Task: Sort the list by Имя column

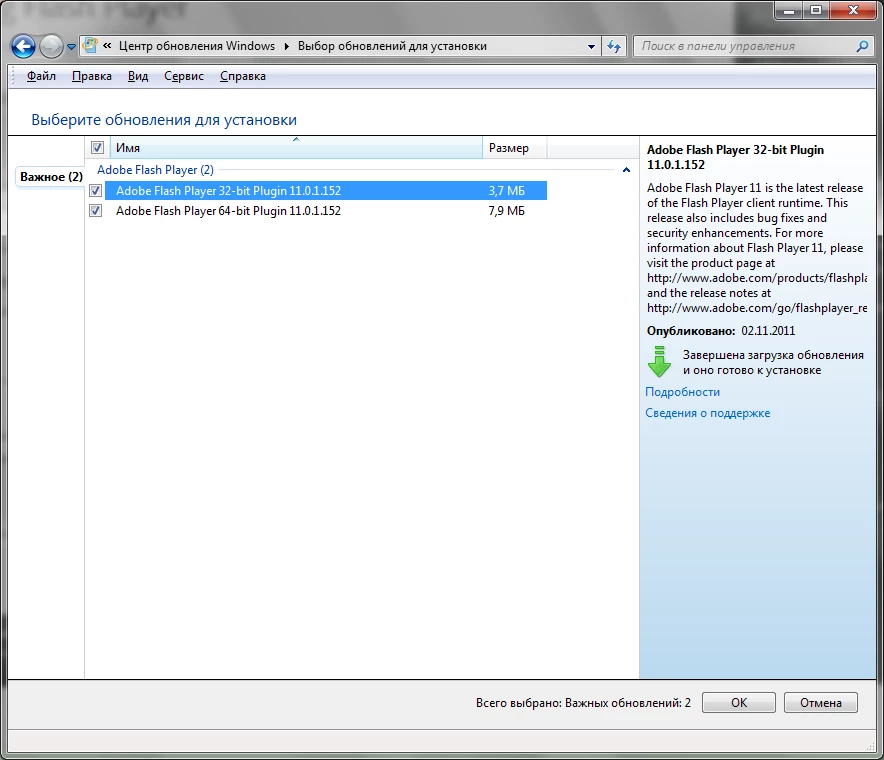Action: pyautogui.click(x=296, y=148)
